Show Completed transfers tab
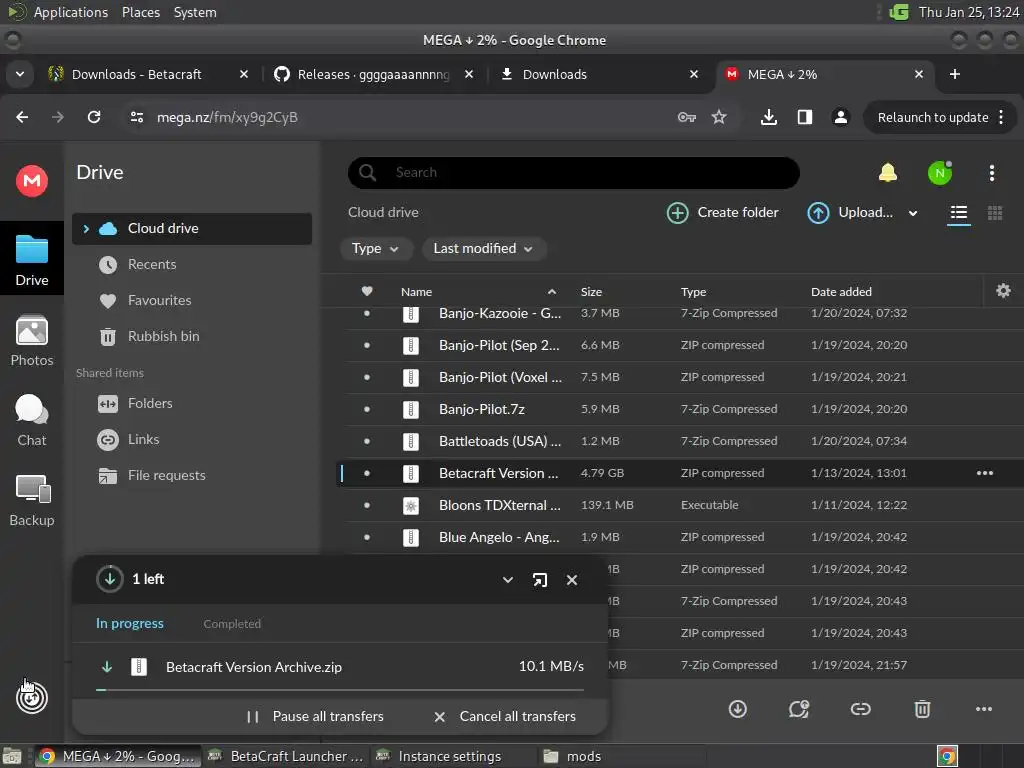This screenshot has width=1024, height=768. 232,624
